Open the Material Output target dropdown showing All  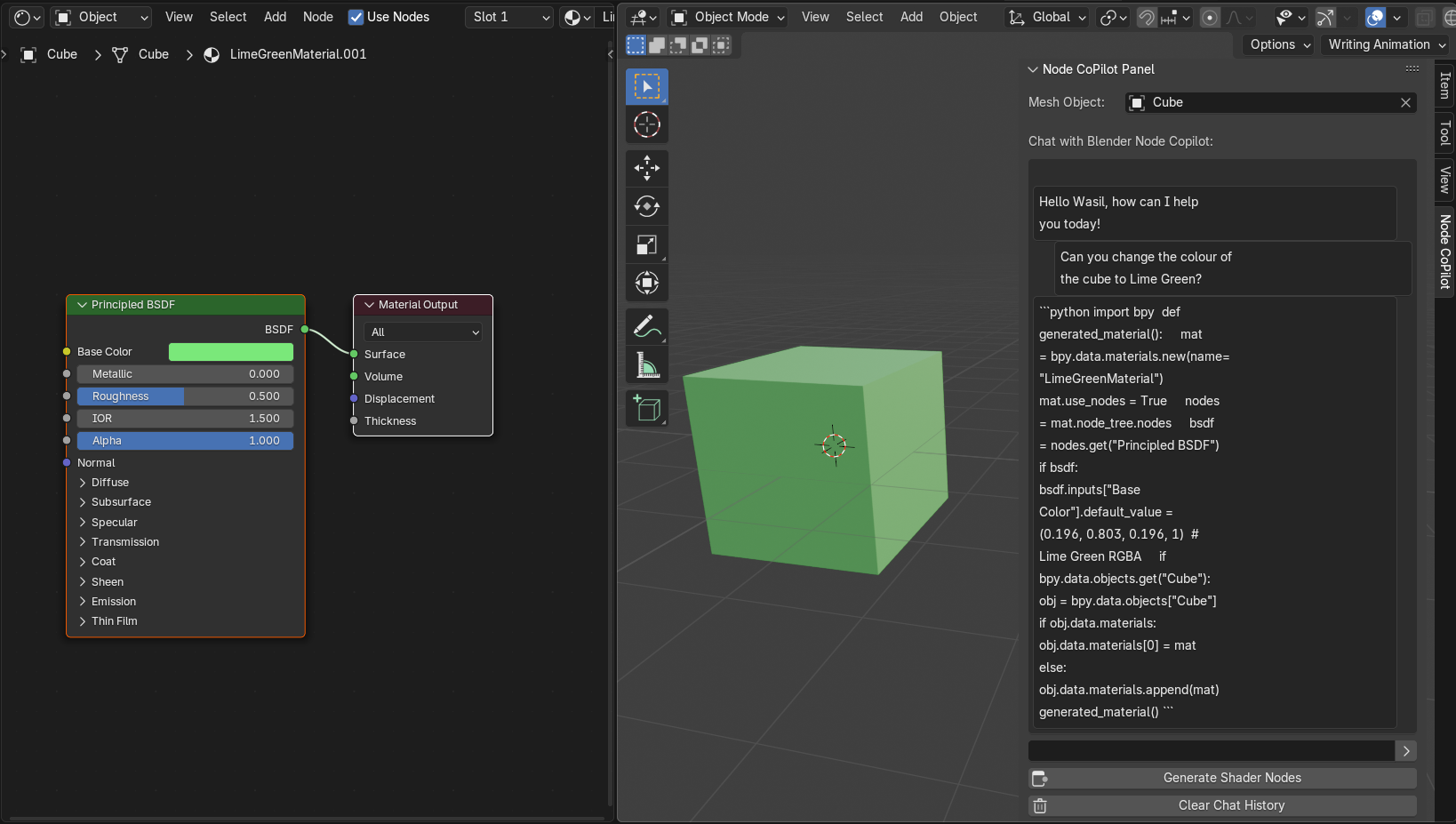(423, 332)
